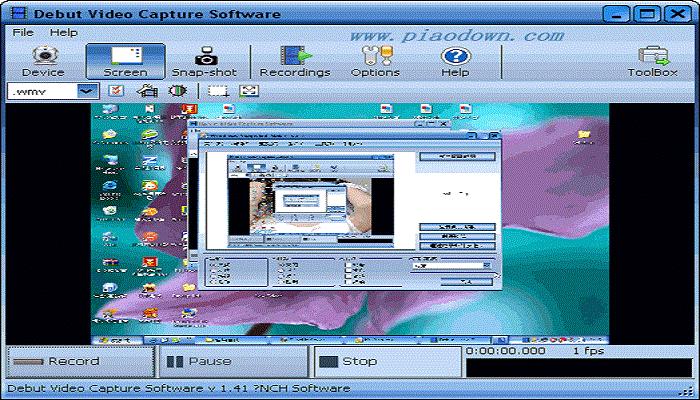This screenshot has width=700, height=400.
Task: Pause the recording
Action: click(233, 362)
